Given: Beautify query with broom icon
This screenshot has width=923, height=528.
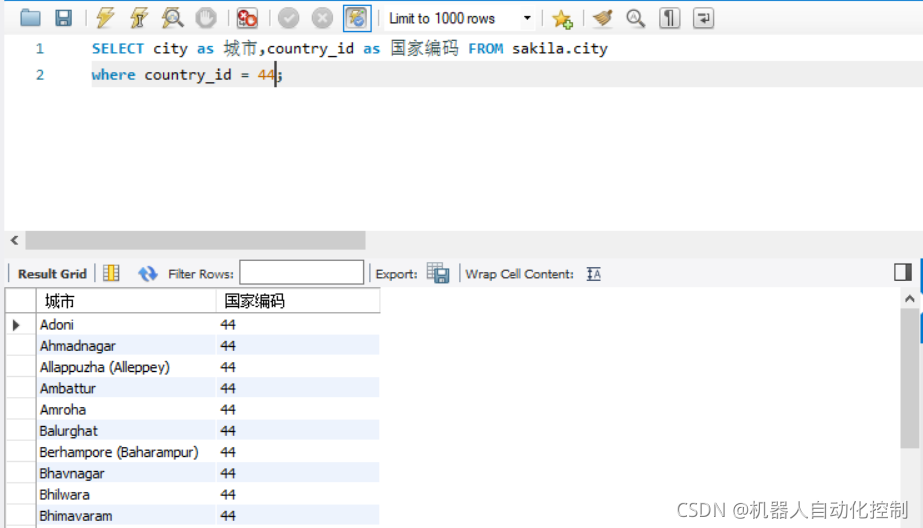Looking at the screenshot, I should coord(603,18).
